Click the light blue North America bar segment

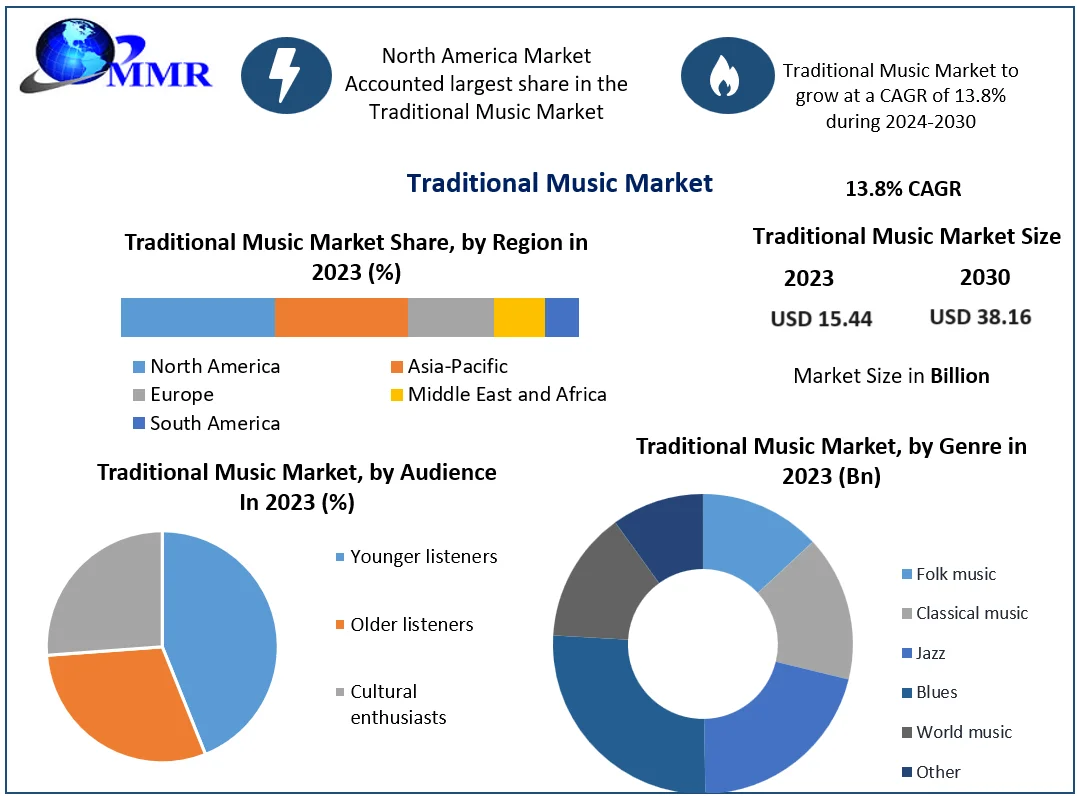point(197,317)
